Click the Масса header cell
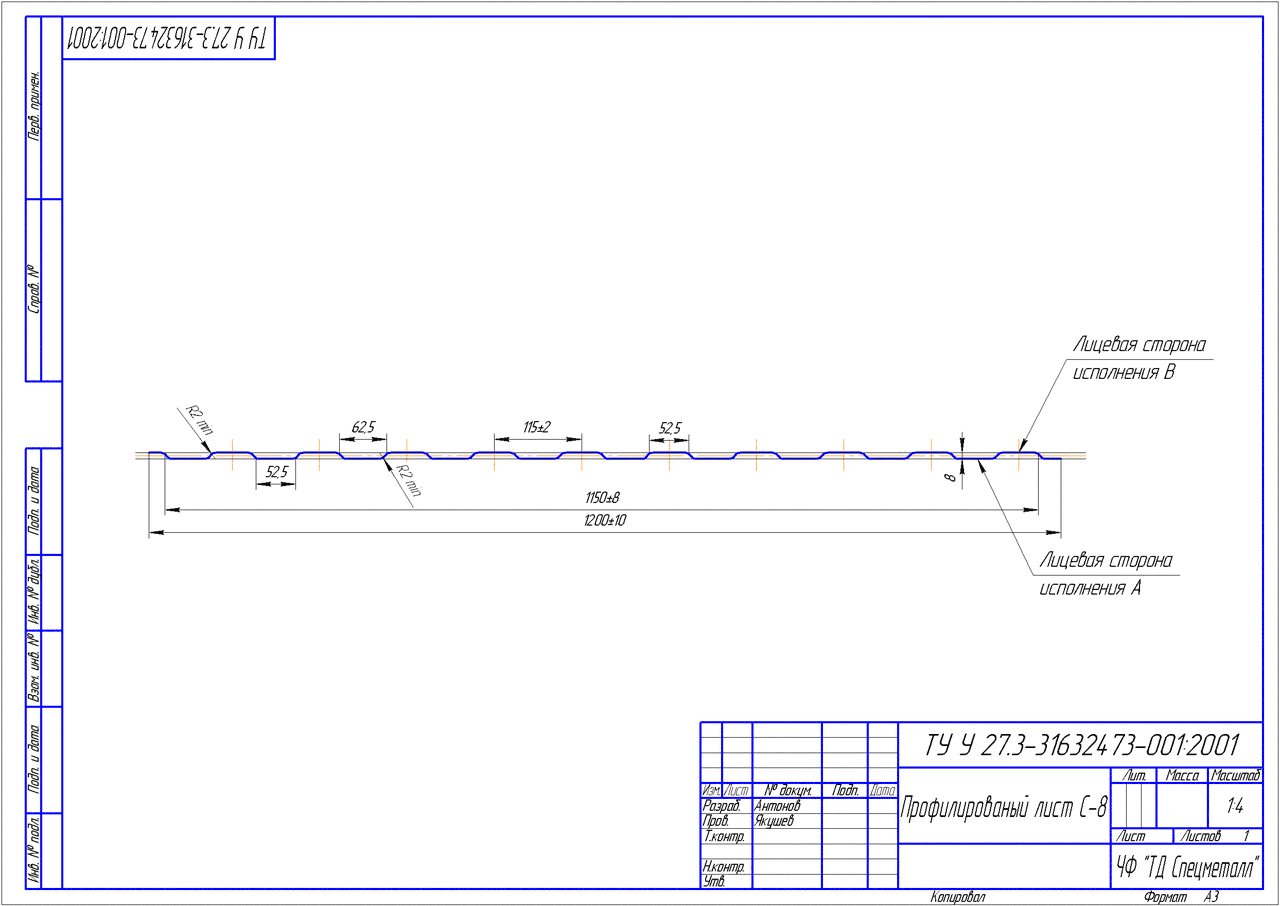Screen dimensions: 1280x906 pos(1182,775)
